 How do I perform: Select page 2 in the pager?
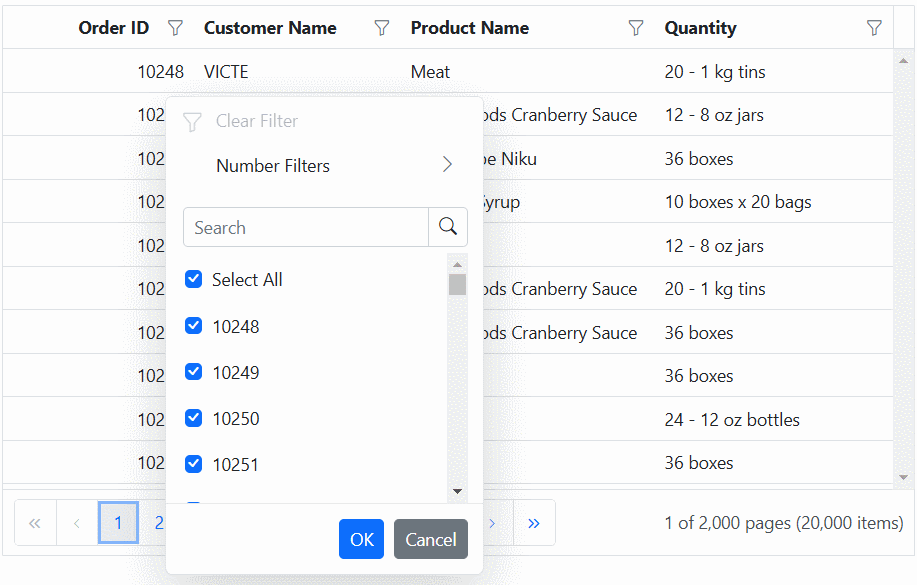pos(158,523)
